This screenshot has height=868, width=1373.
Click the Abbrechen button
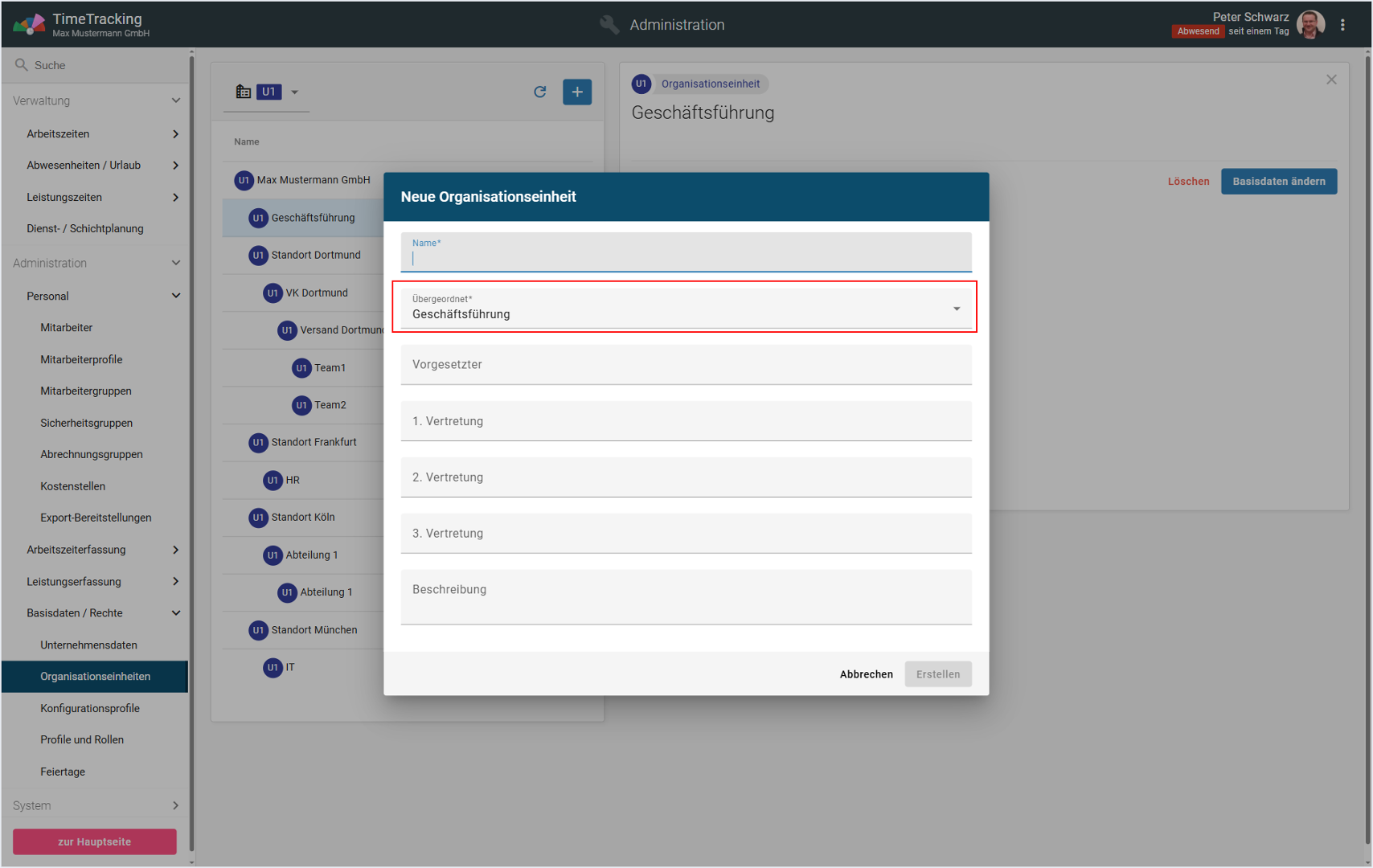tap(866, 674)
